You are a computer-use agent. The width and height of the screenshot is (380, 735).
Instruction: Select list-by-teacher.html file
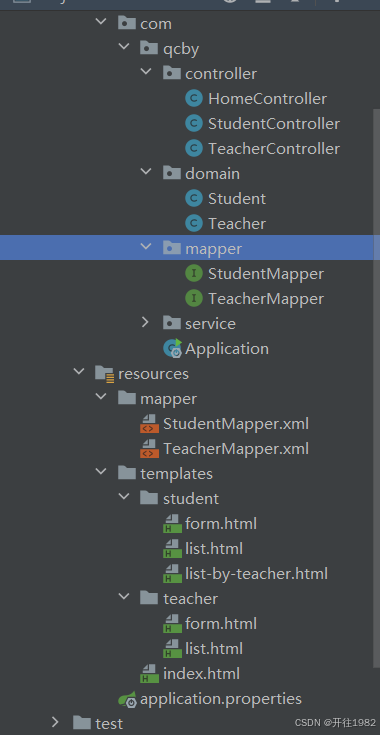(x=256, y=574)
